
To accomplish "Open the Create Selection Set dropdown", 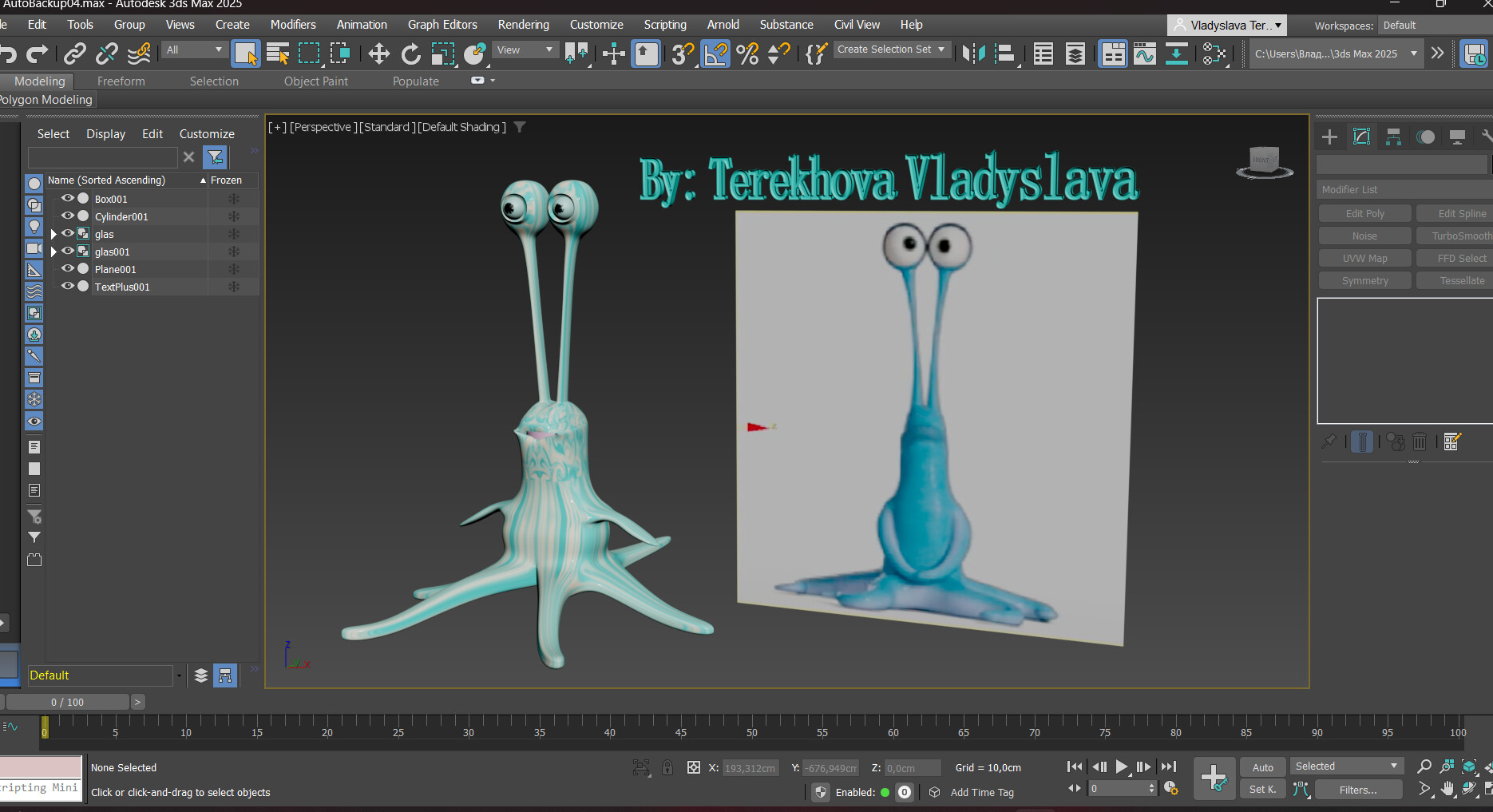I will [891, 50].
